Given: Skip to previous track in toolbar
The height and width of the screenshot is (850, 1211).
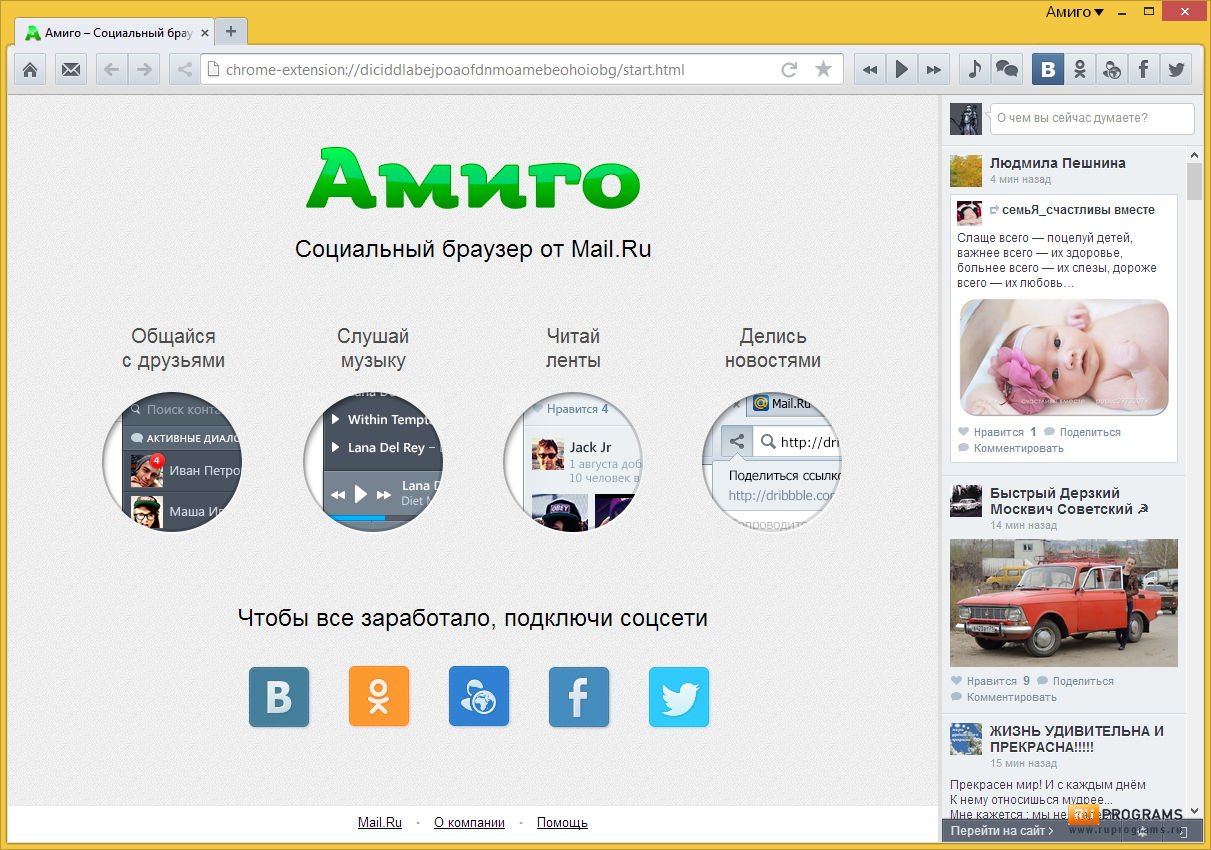Looking at the screenshot, I should [870, 70].
